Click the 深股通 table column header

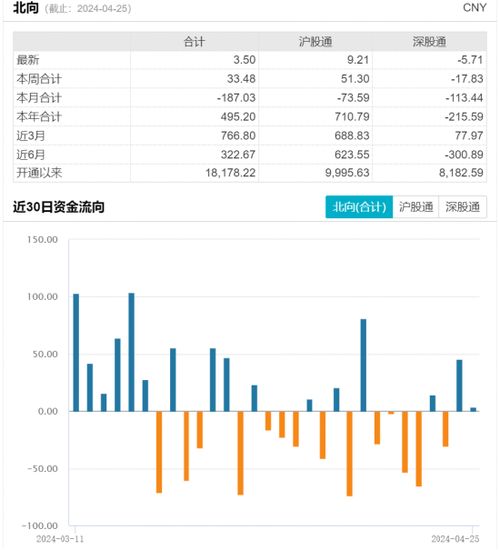coord(429,42)
